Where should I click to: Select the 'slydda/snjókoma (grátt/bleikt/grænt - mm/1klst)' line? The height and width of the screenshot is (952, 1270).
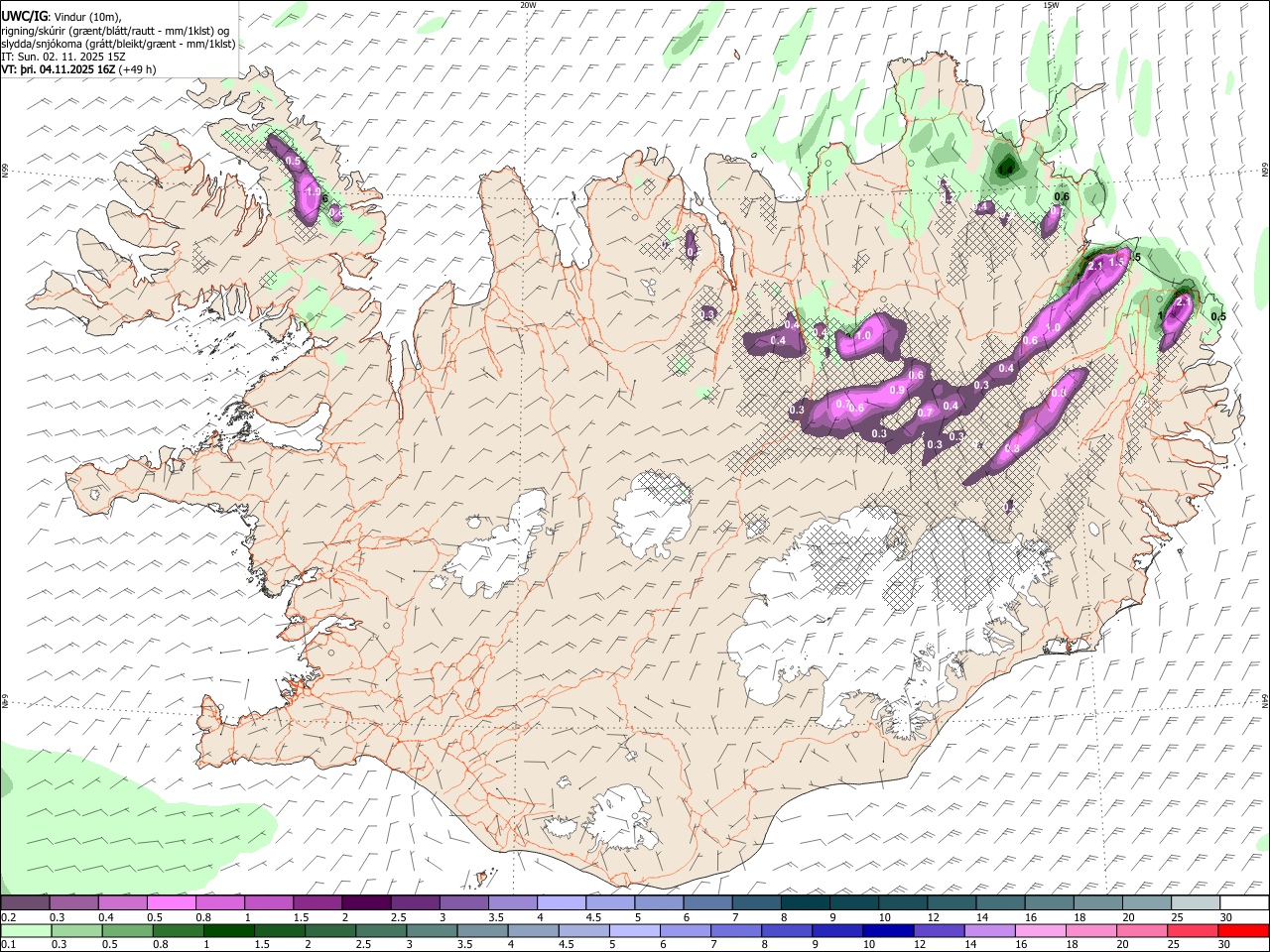[118, 44]
